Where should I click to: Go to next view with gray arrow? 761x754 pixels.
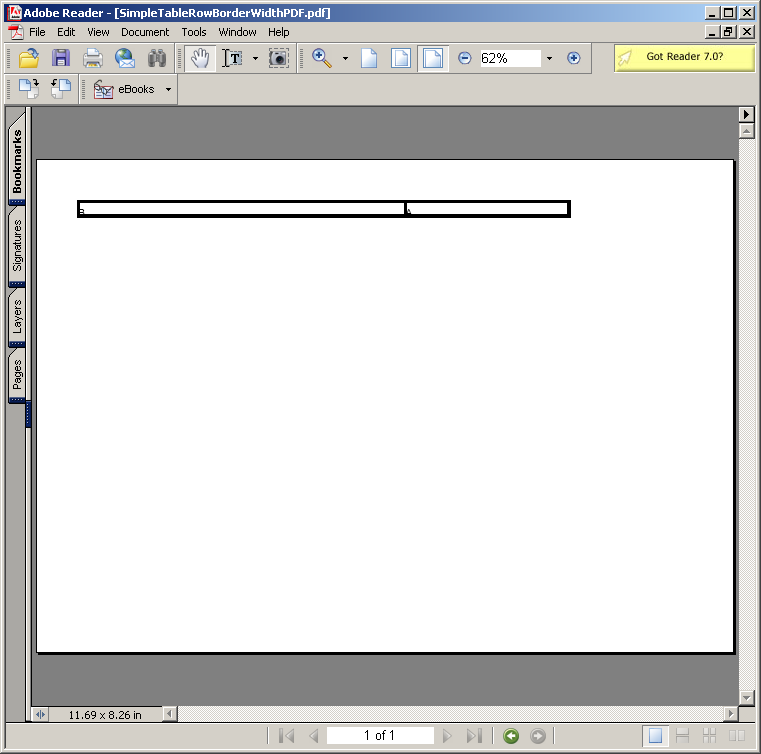[x=537, y=736]
